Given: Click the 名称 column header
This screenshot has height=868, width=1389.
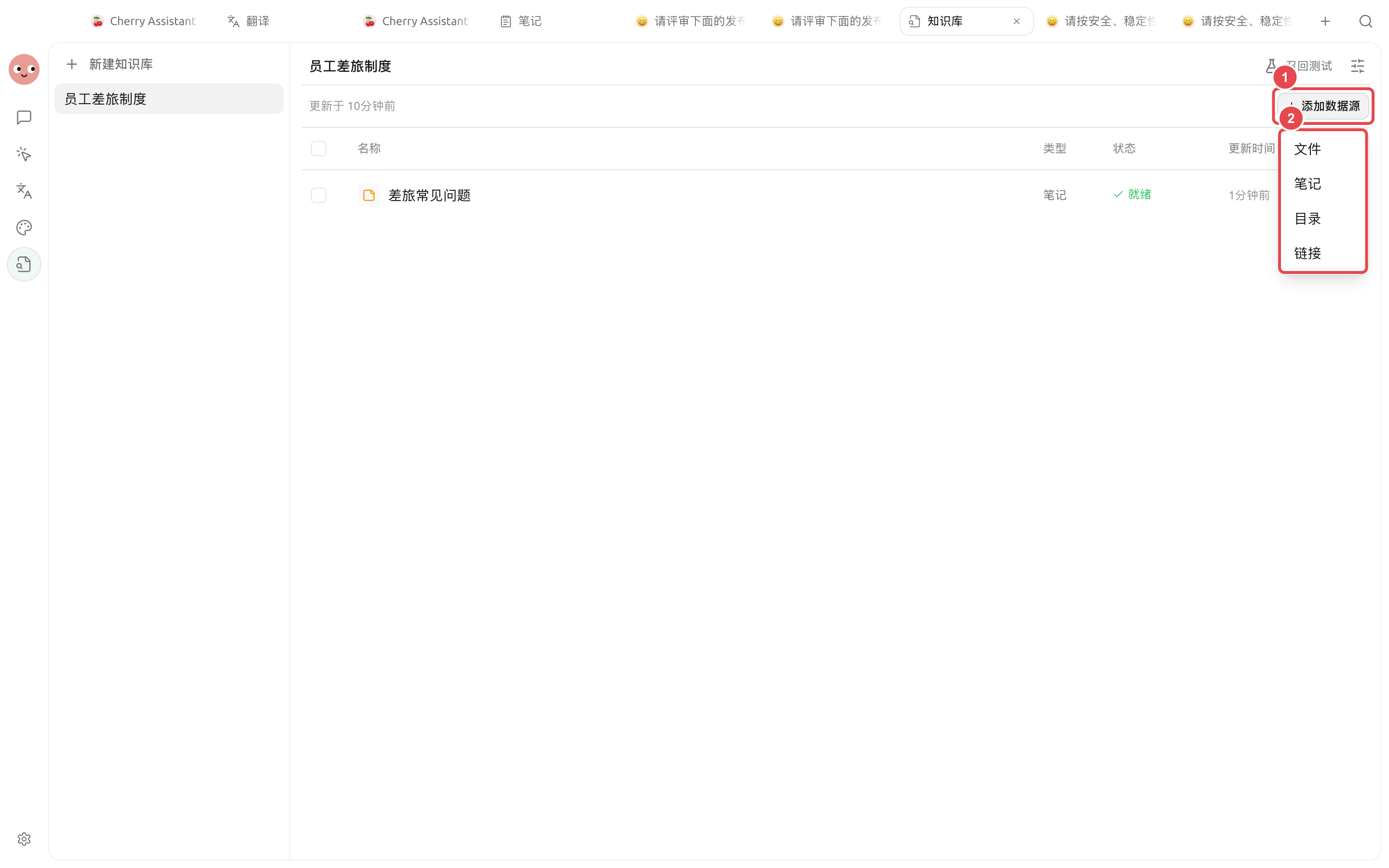Looking at the screenshot, I should pyautogui.click(x=369, y=149).
